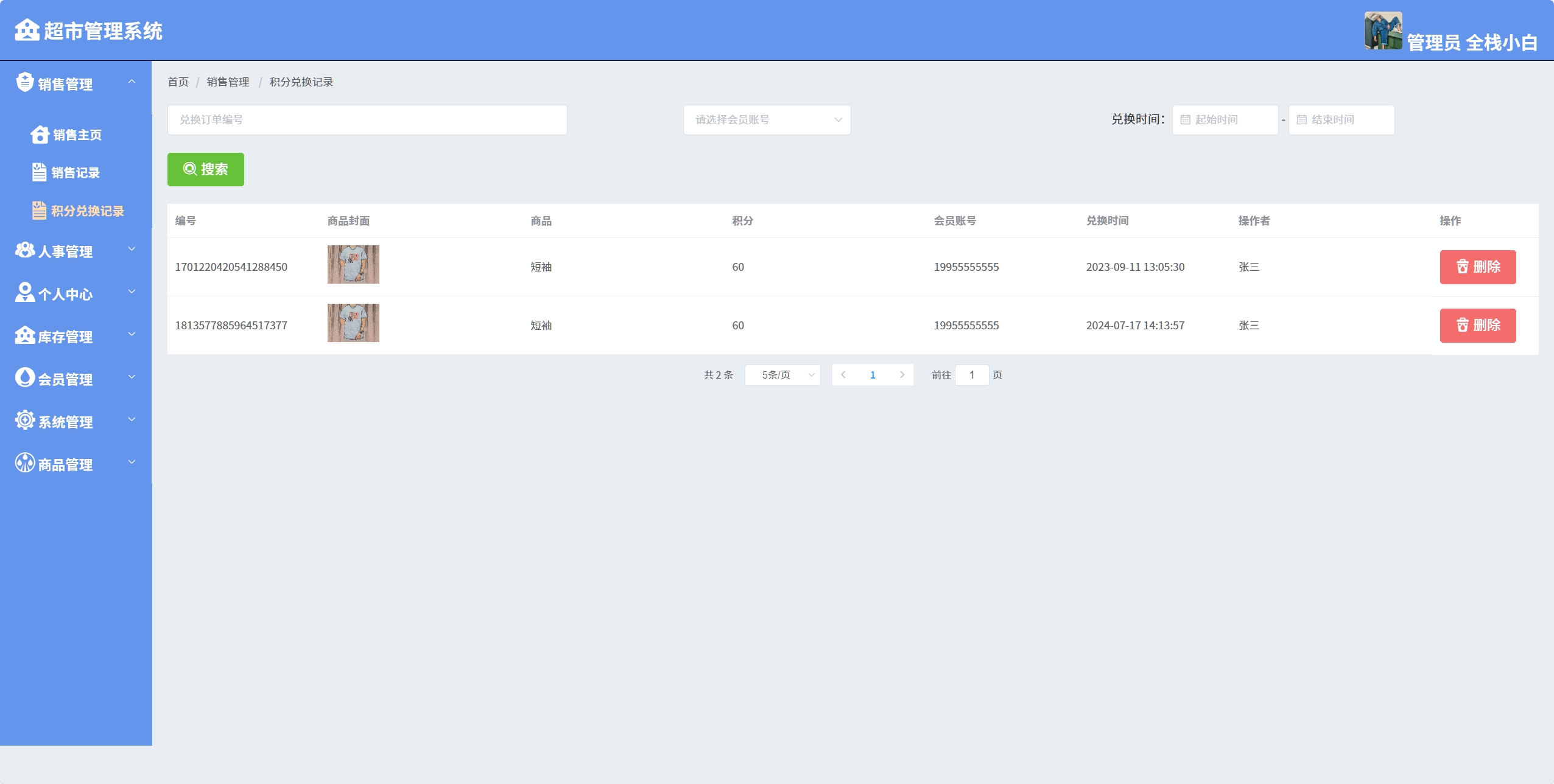
Task: Click the 共 2 条 total count
Action: point(719,375)
